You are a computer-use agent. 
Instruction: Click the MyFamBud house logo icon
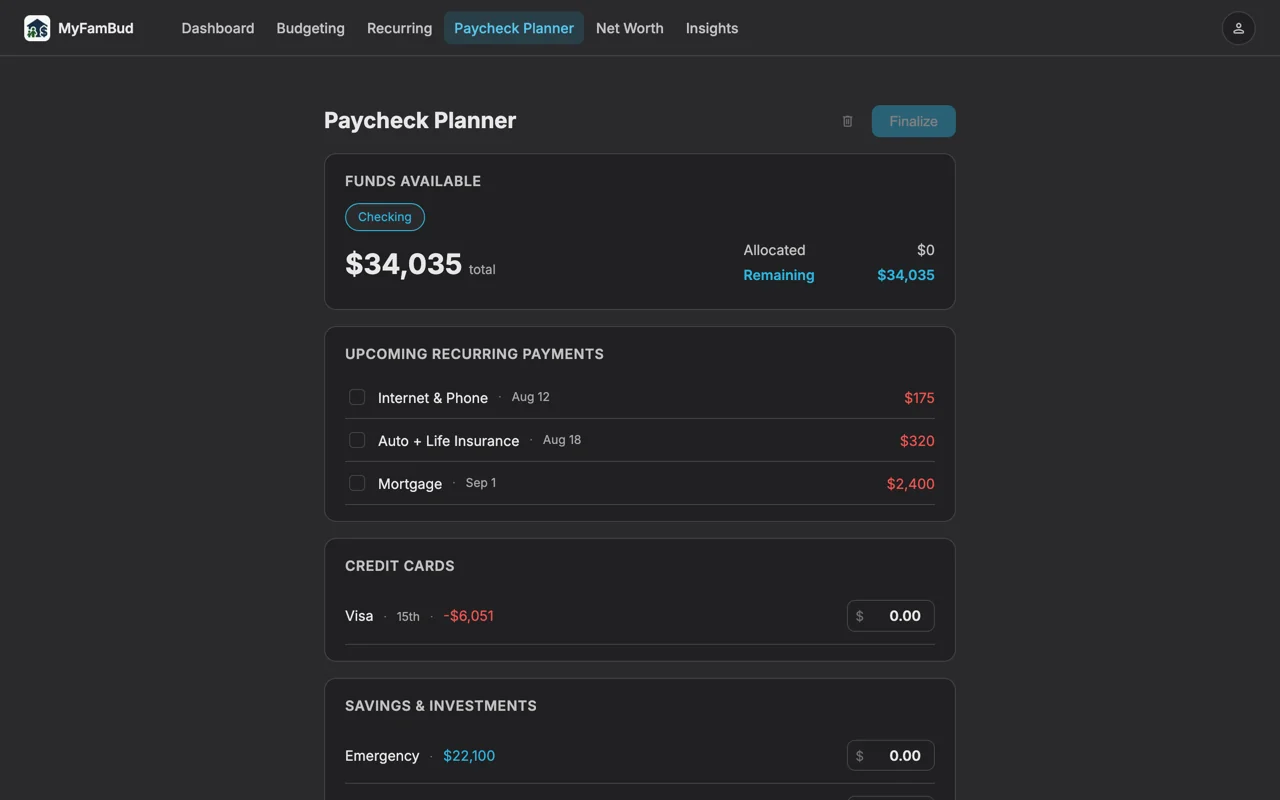point(37,28)
